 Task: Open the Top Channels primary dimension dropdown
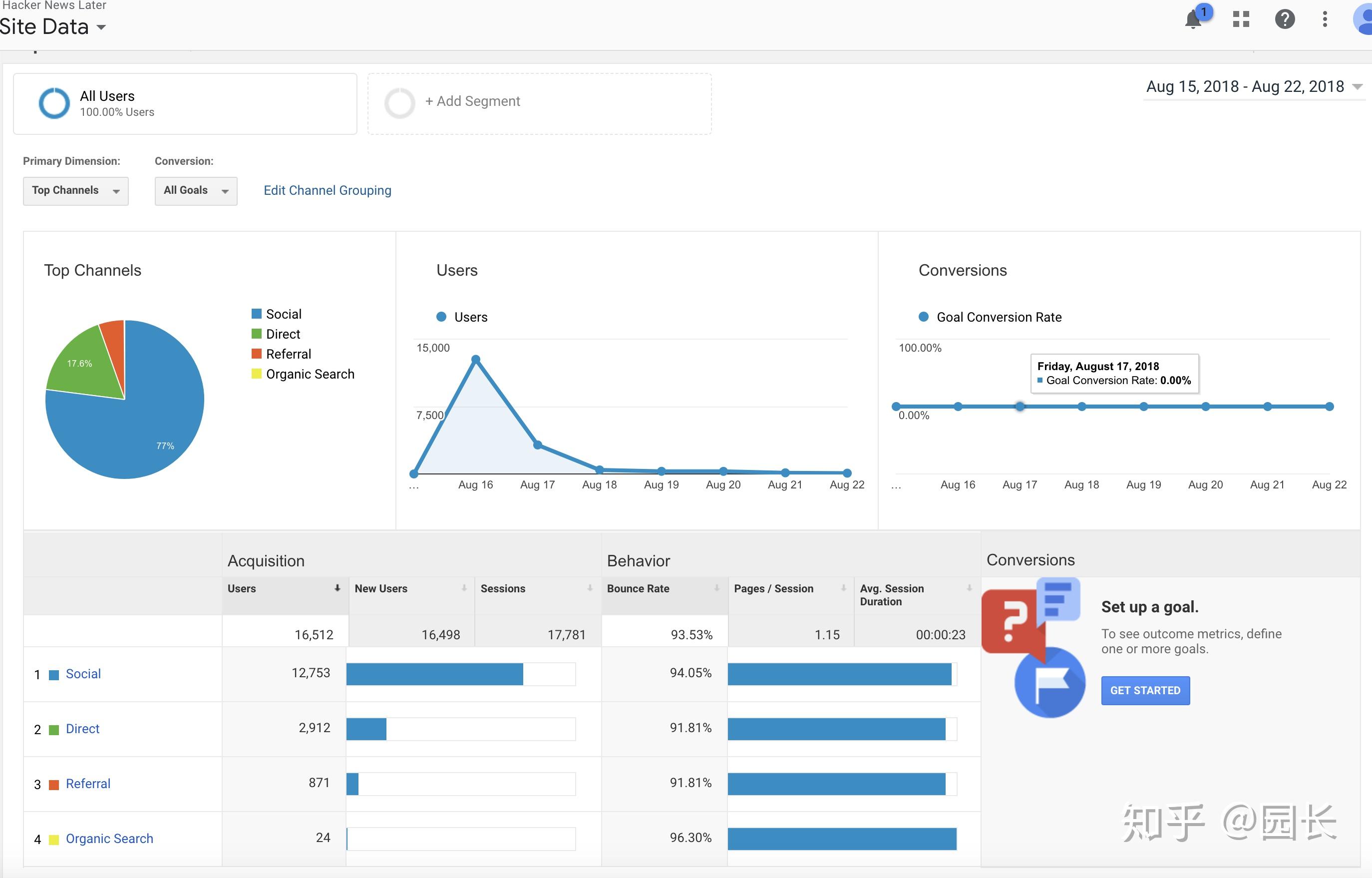point(76,191)
